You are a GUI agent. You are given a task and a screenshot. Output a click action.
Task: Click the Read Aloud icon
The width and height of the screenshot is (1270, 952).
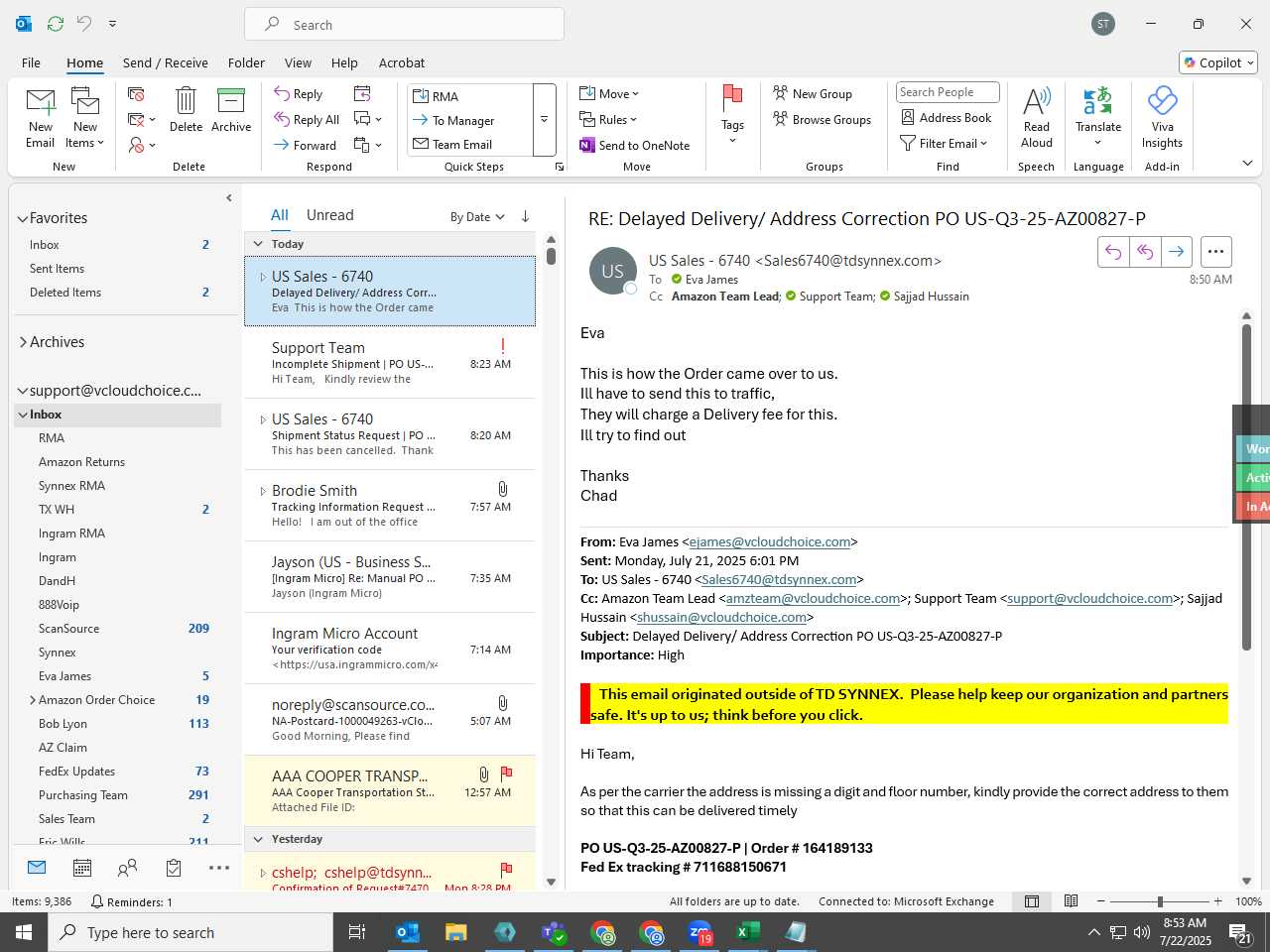pos(1037,117)
